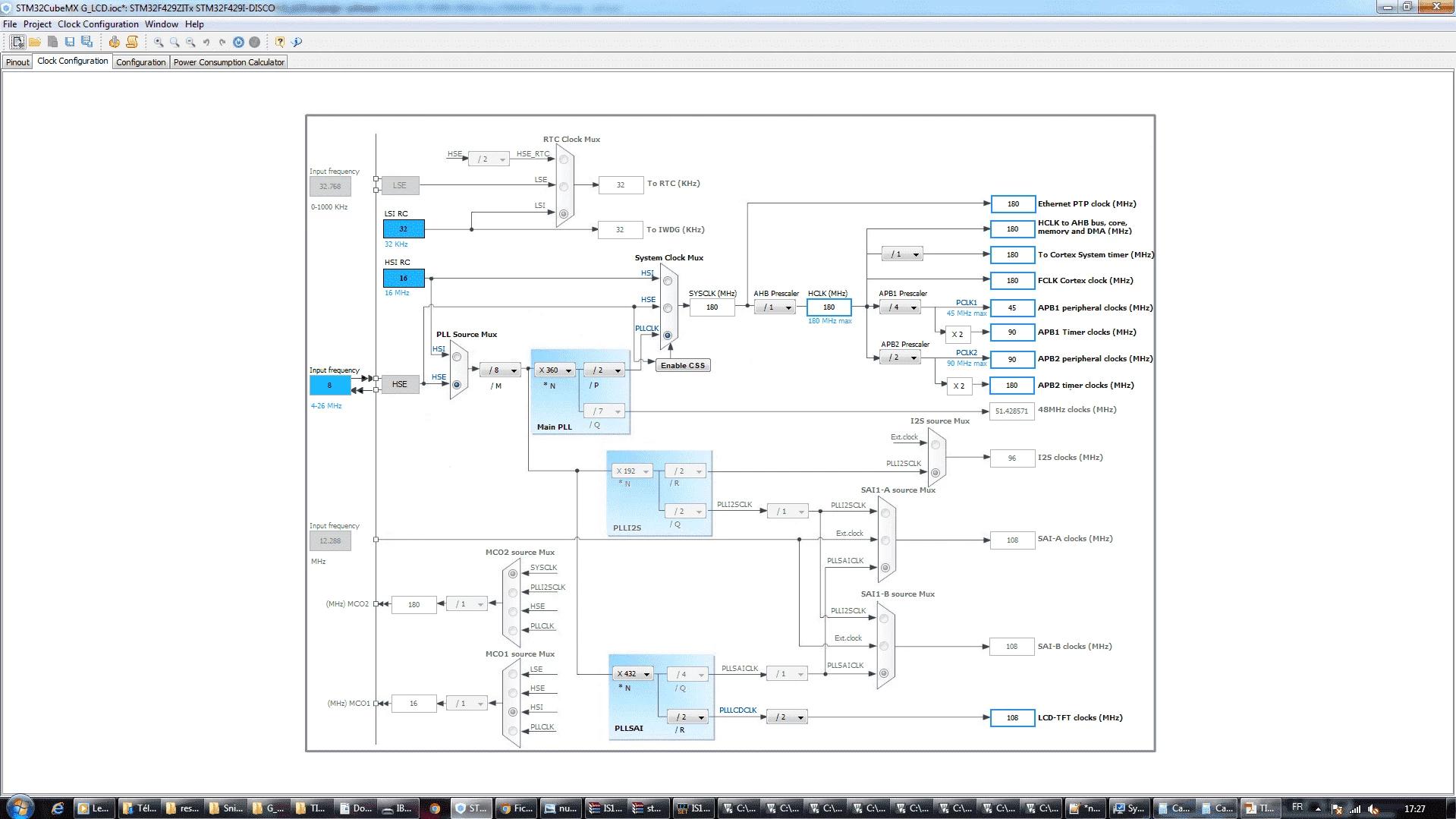Screen dimensions: 1456x819
Task: Select HSE in System Clock Mux
Action: (x=668, y=308)
